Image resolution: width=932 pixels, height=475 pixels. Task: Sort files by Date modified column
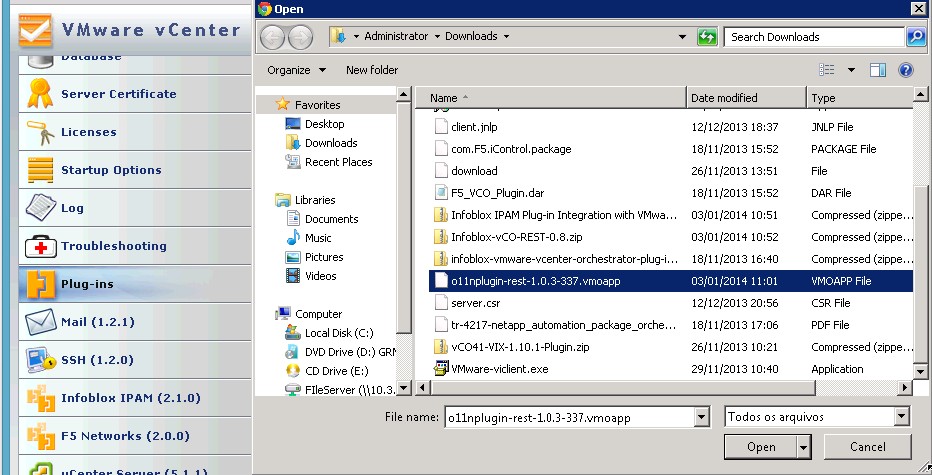[746, 98]
